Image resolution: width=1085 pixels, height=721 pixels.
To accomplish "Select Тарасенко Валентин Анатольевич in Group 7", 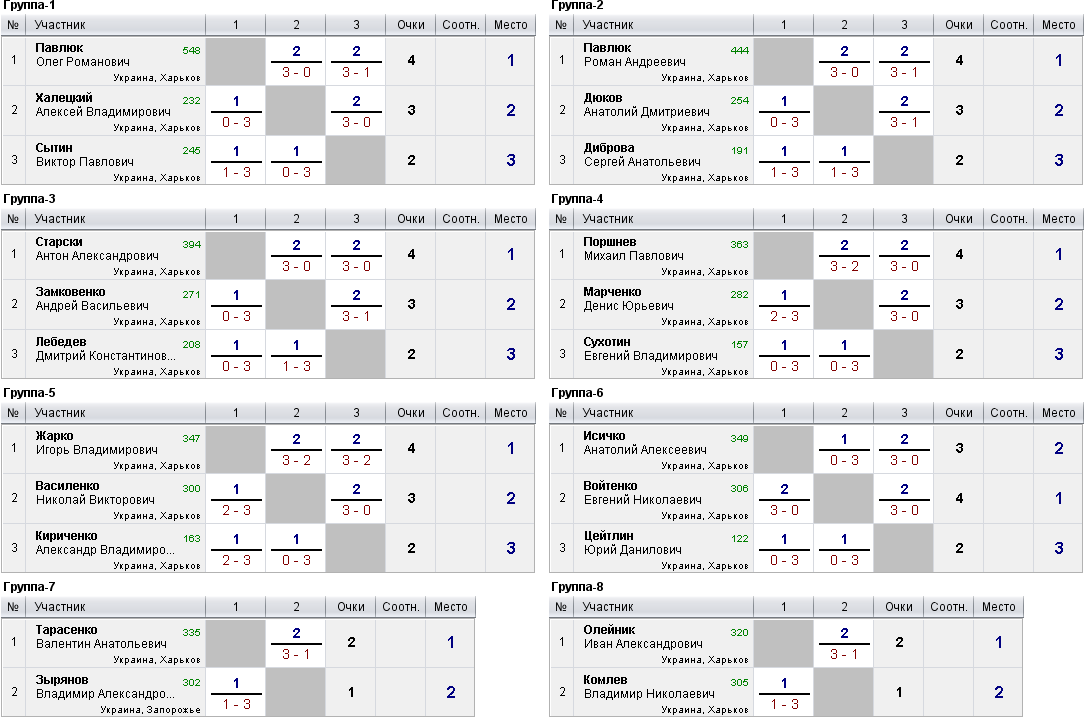I will [x=101, y=637].
